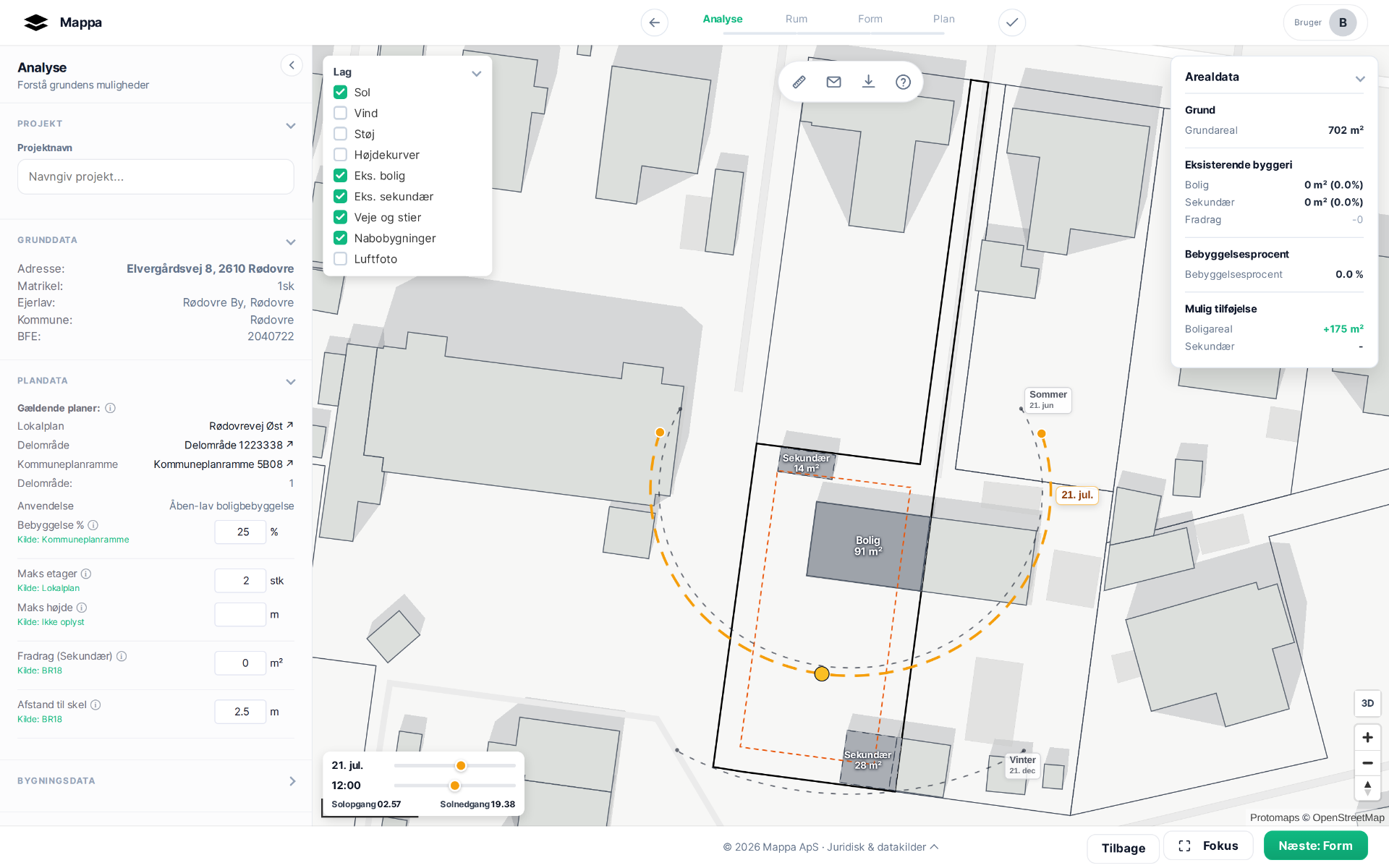Screen dimensions: 1389x868
Task: Zoom out on the map
Action: (x=1367, y=763)
